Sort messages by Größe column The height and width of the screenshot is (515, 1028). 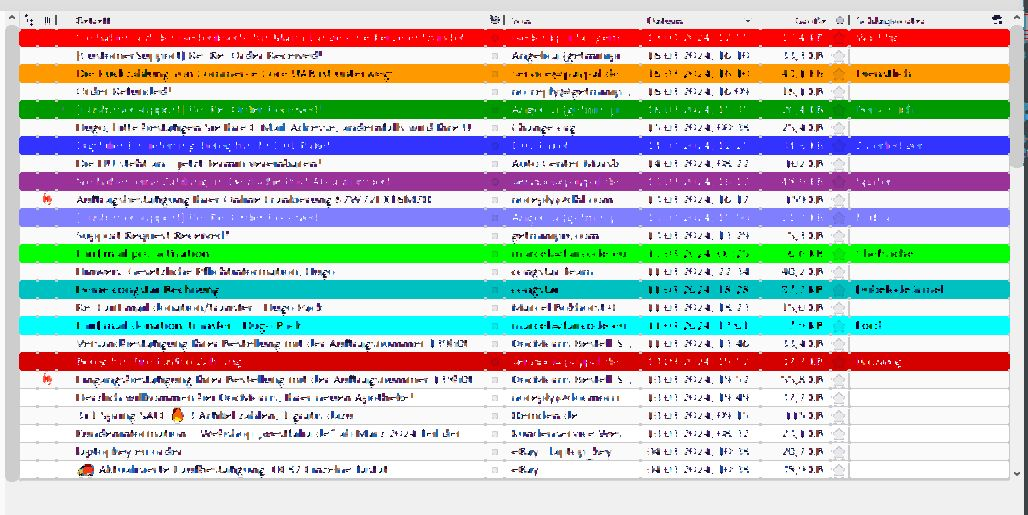[810, 21]
